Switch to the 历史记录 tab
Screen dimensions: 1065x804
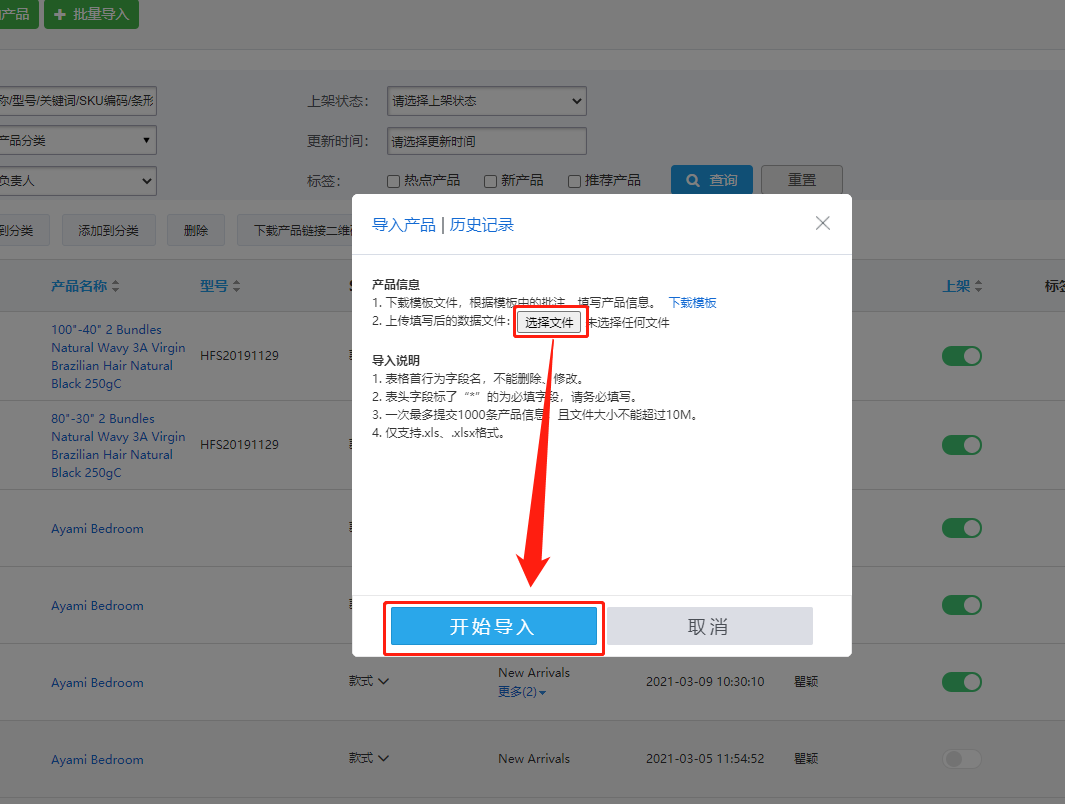pyautogui.click(x=482, y=223)
